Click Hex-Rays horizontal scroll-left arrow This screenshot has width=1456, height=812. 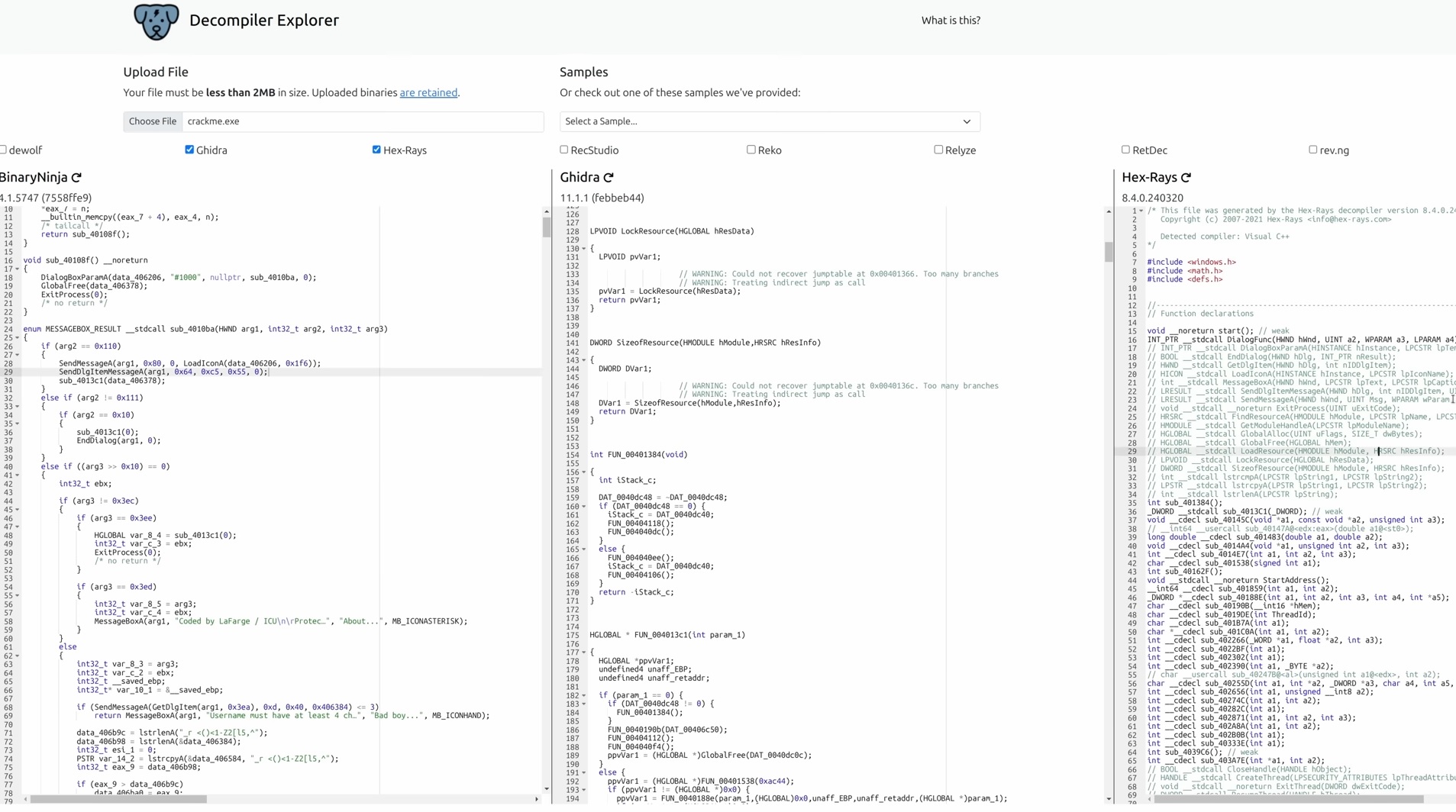(1149, 799)
